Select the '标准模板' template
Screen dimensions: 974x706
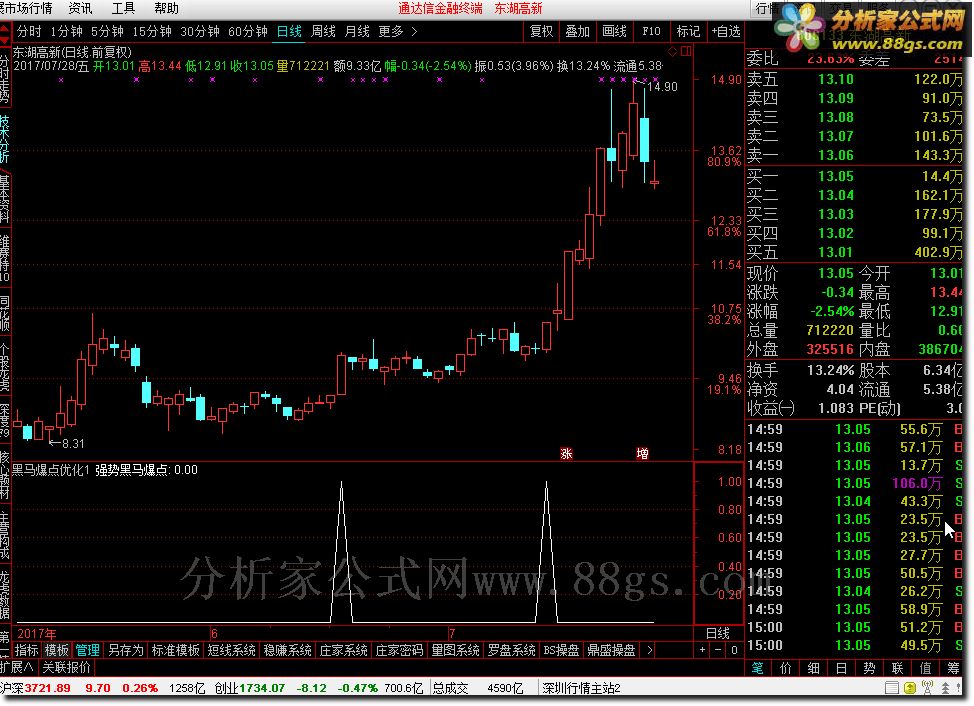(x=176, y=650)
